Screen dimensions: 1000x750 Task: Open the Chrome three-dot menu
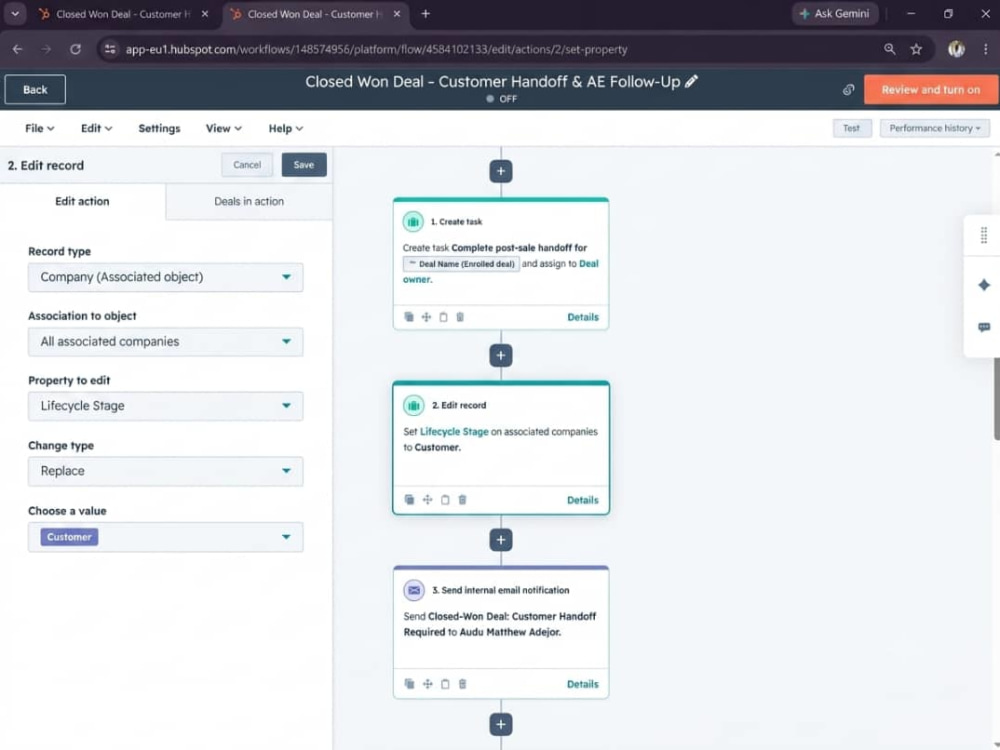985,49
